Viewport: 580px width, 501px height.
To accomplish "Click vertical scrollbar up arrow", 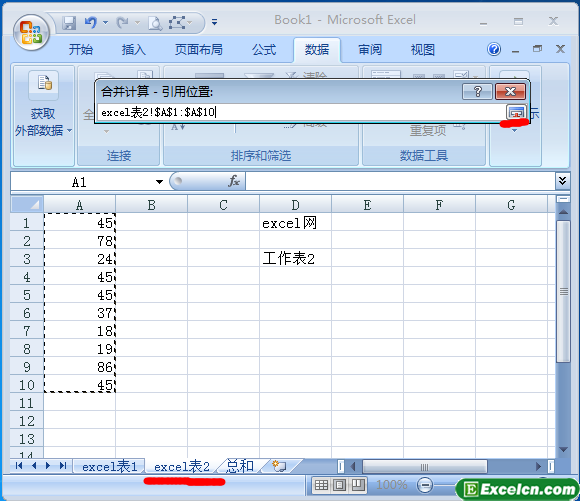I will (563, 212).
